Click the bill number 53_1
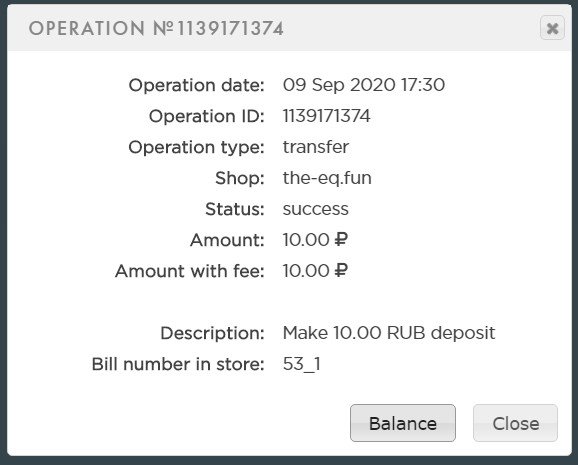The image size is (578, 465). (x=302, y=364)
